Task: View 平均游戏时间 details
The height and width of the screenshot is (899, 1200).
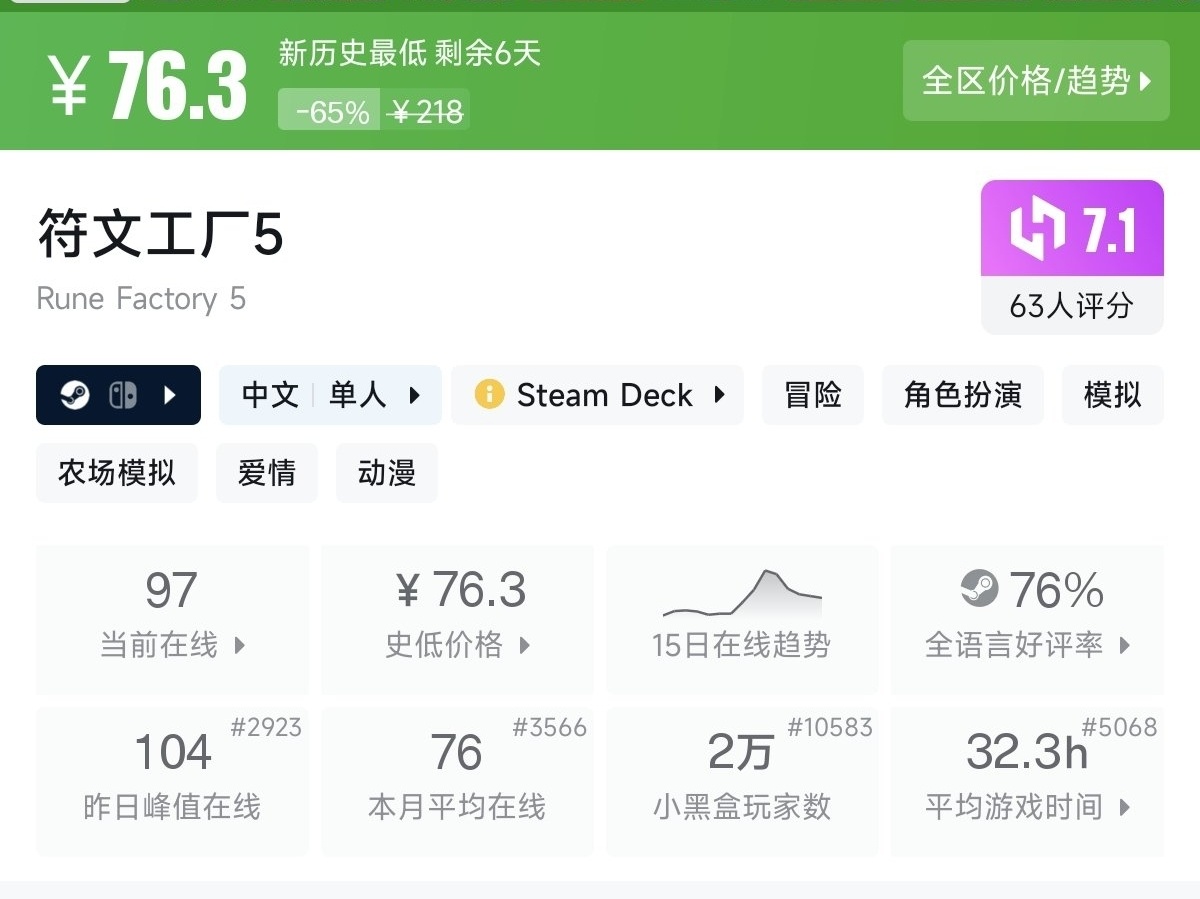Action: (1027, 781)
